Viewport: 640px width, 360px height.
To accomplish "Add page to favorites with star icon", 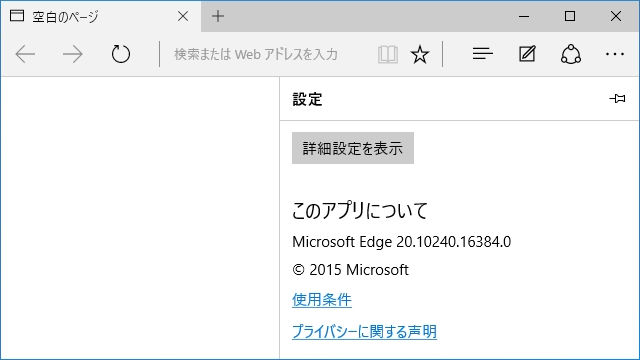I will (420, 54).
